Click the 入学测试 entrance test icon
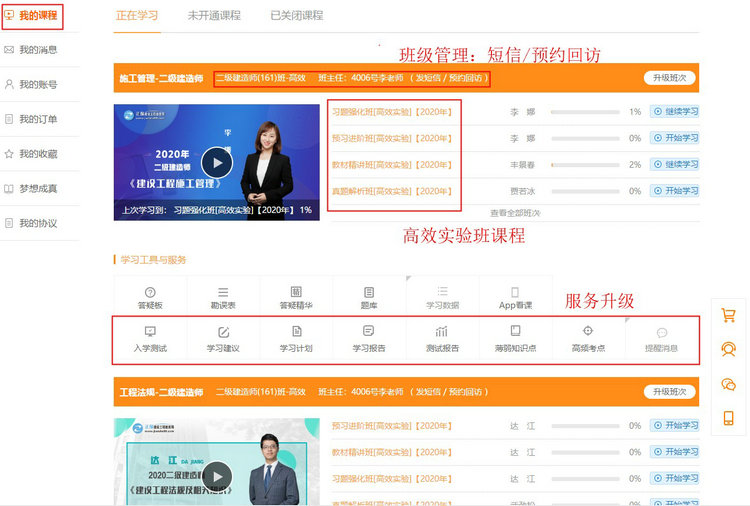The image size is (750, 506). 150,338
